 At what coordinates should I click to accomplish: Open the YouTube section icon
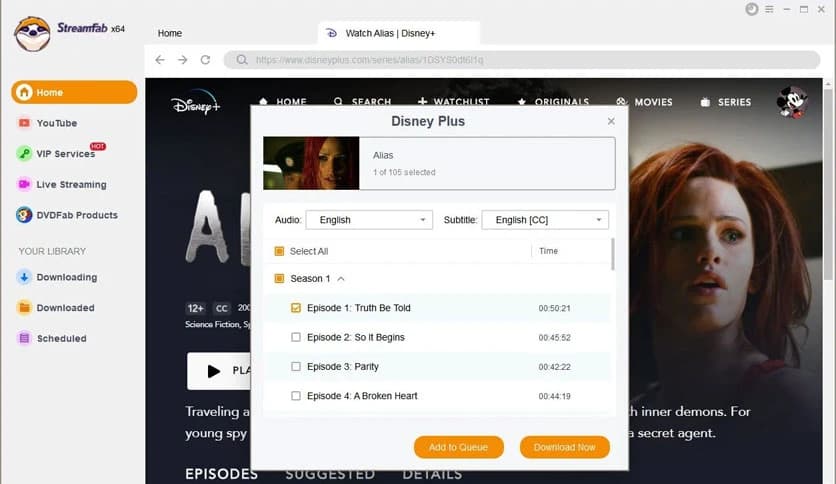pyautogui.click(x=24, y=123)
